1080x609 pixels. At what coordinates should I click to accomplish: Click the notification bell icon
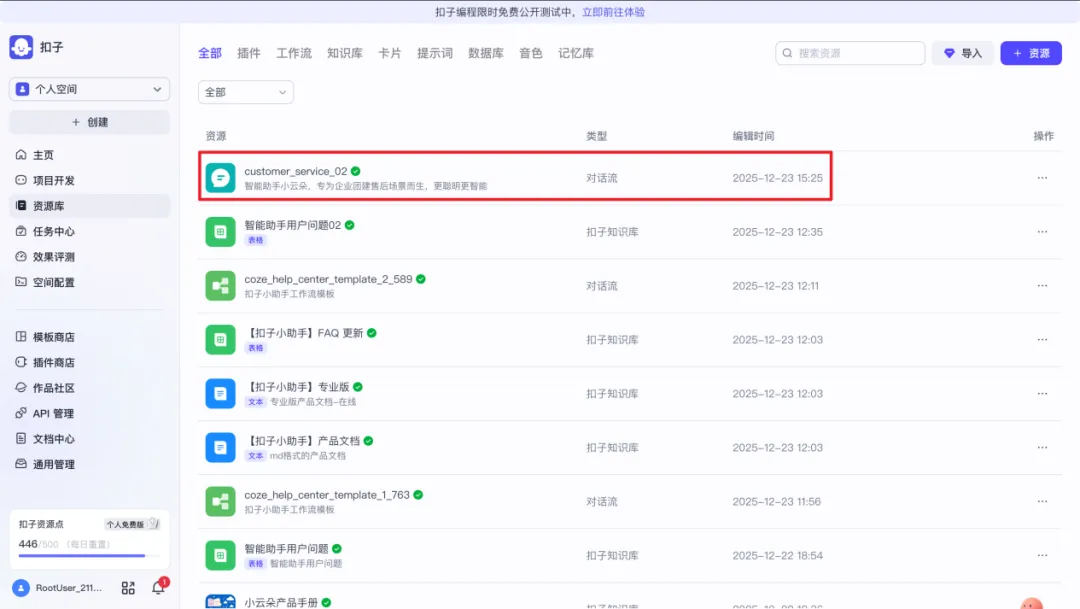[x=158, y=588]
